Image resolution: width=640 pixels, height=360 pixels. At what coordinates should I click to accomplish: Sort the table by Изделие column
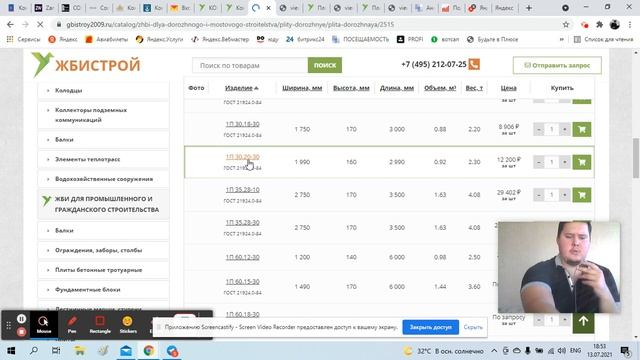click(242, 88)
